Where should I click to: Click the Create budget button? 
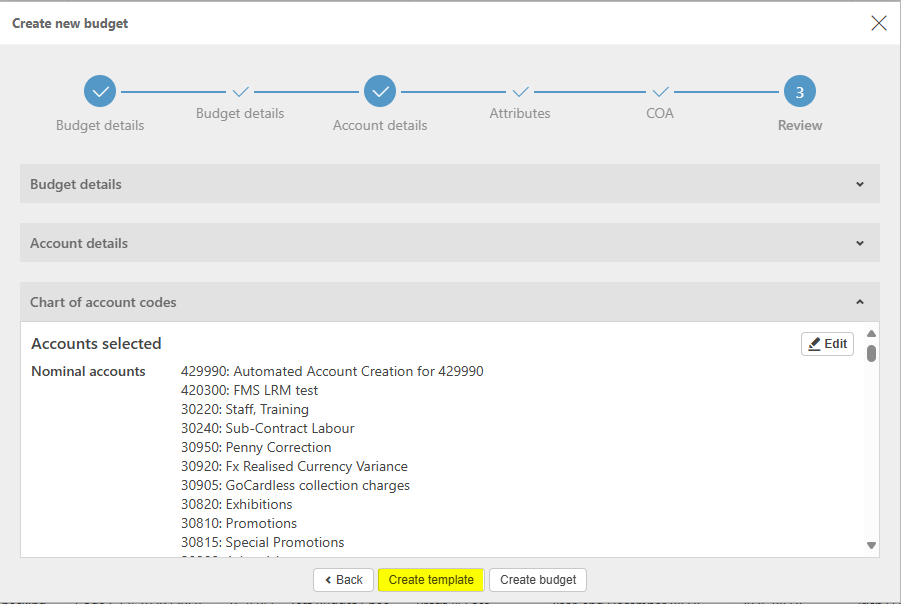[x=538, y=580]
